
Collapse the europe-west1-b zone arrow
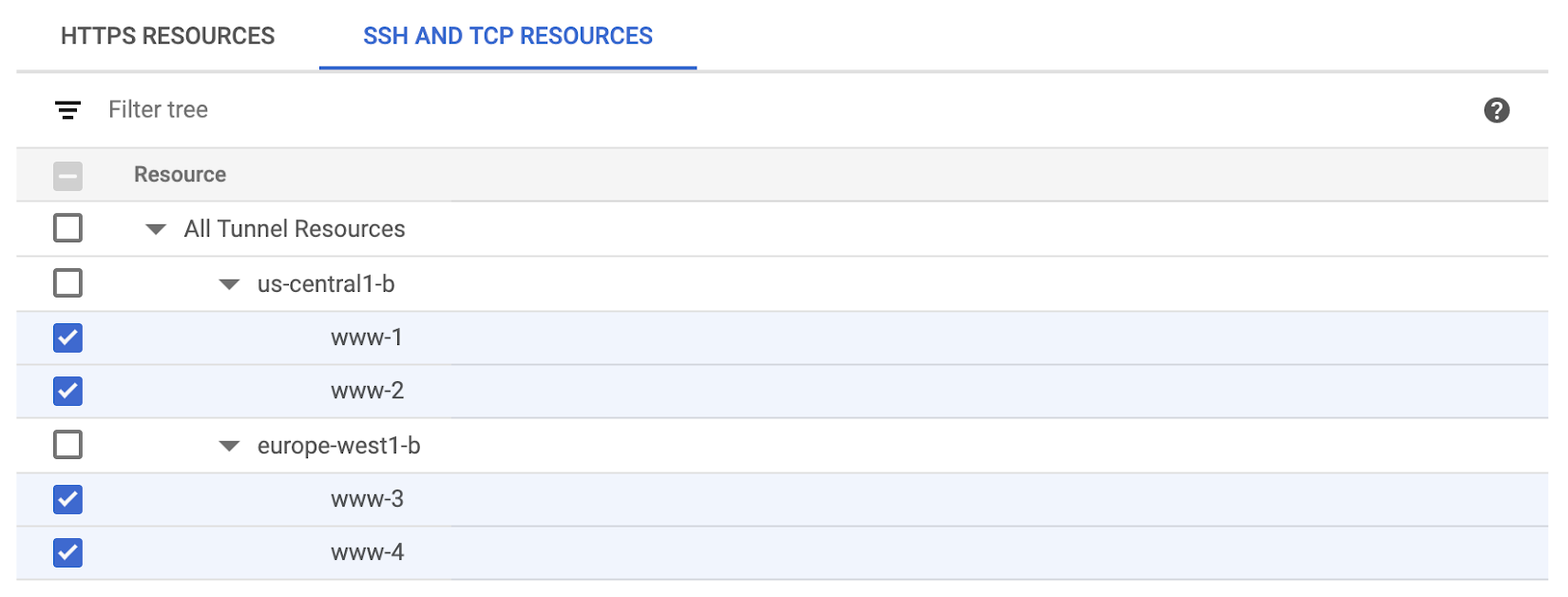pos(229,446)
